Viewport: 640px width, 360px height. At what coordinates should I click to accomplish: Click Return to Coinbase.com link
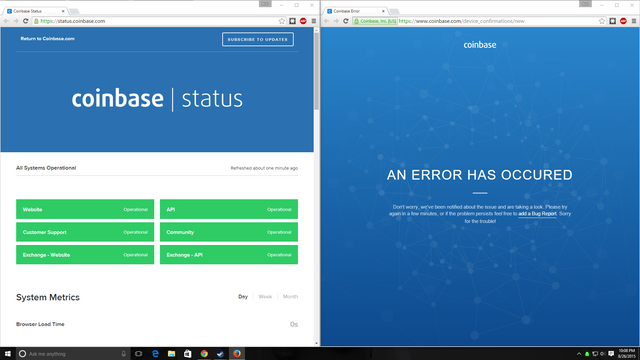[47, 39]
